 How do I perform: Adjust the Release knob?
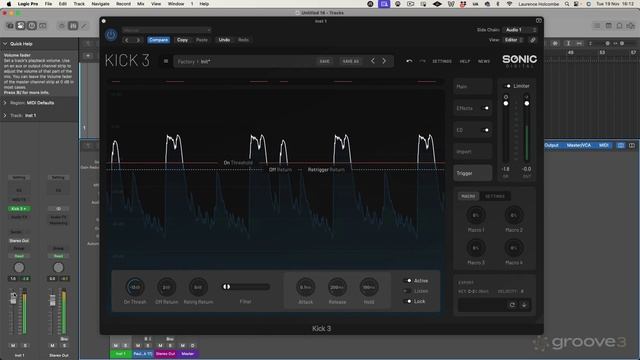[337, 287]
